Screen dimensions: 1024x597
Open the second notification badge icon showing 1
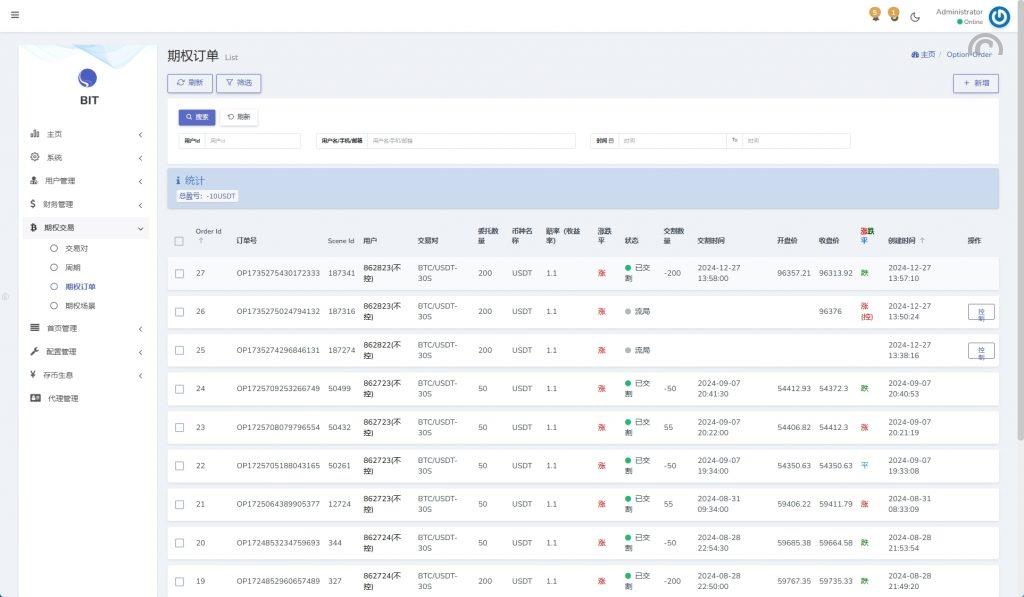click(893, 14)
